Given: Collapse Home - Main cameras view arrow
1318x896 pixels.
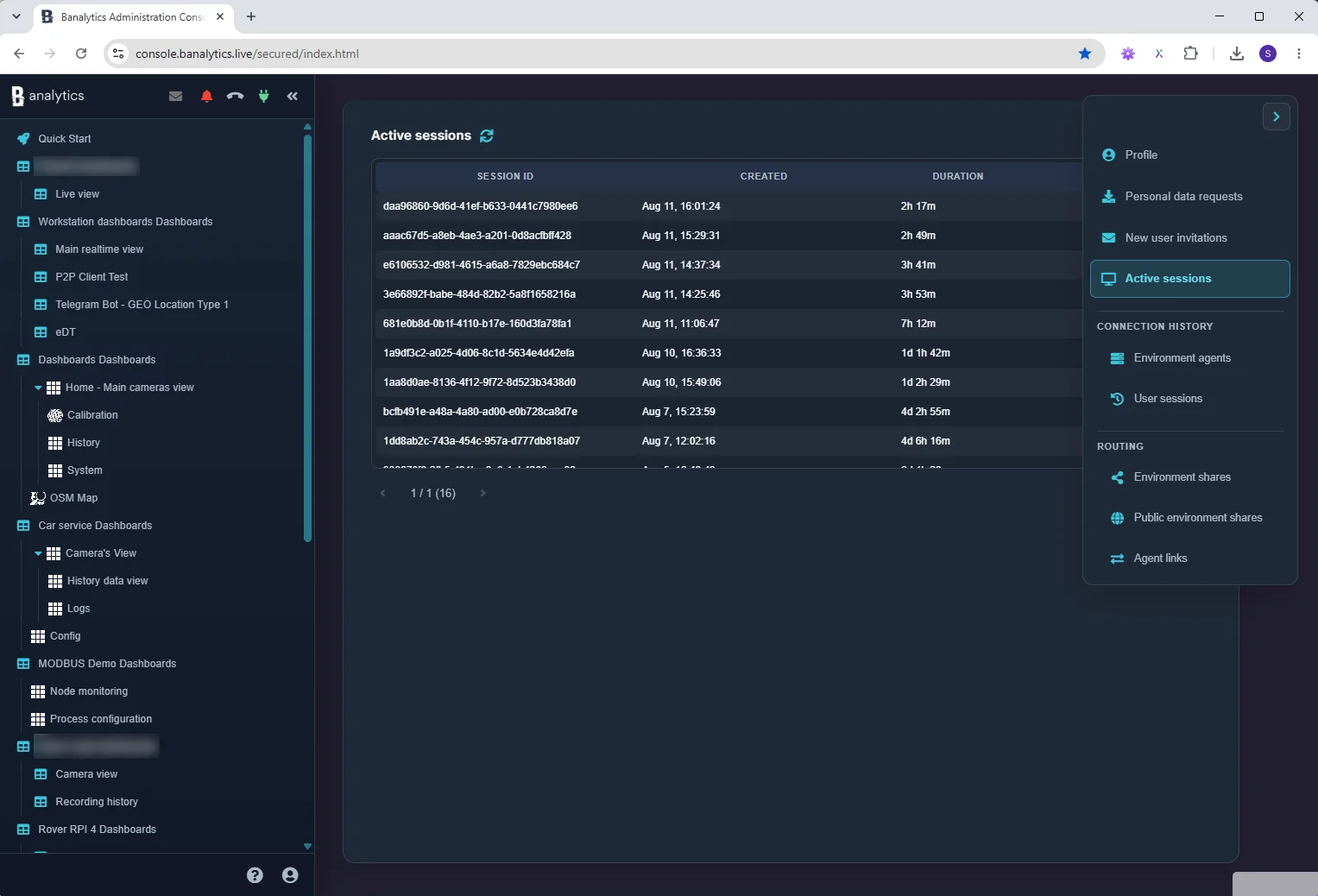Looking at the screenshot, I should pos(38,388).
